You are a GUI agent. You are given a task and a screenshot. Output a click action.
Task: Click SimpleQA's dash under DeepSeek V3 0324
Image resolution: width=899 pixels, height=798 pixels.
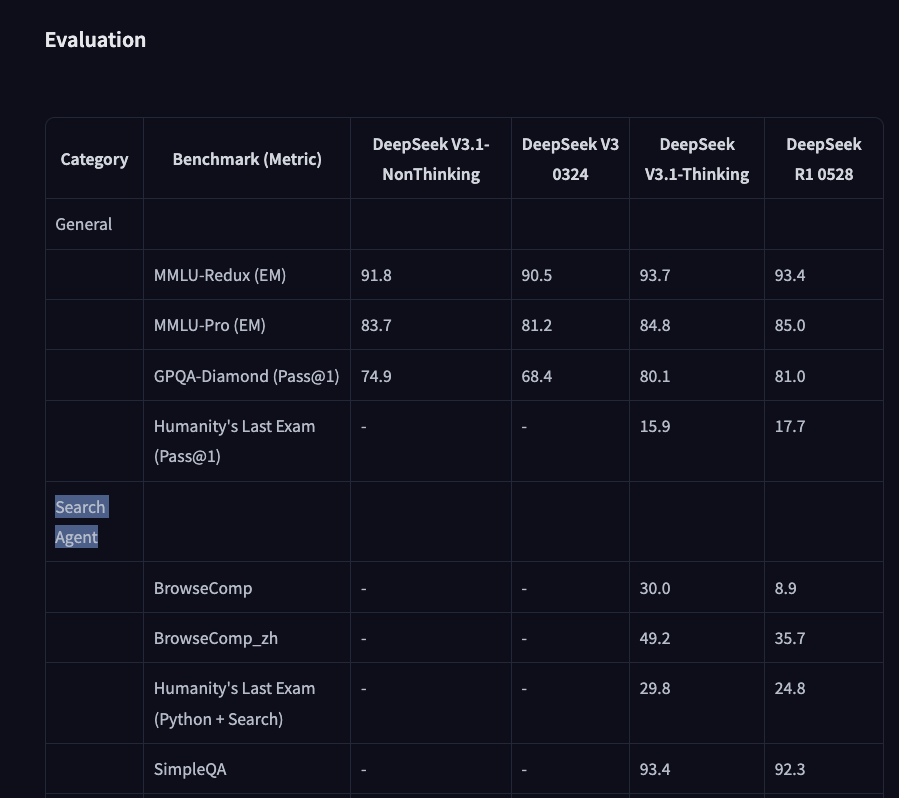point(524,770)
